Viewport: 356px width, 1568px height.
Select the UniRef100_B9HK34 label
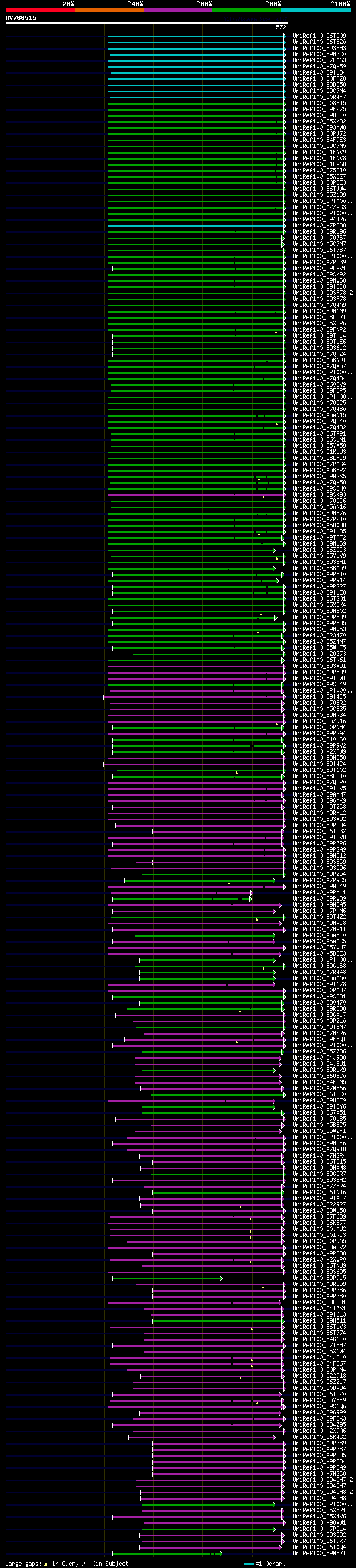coord(319,715)
